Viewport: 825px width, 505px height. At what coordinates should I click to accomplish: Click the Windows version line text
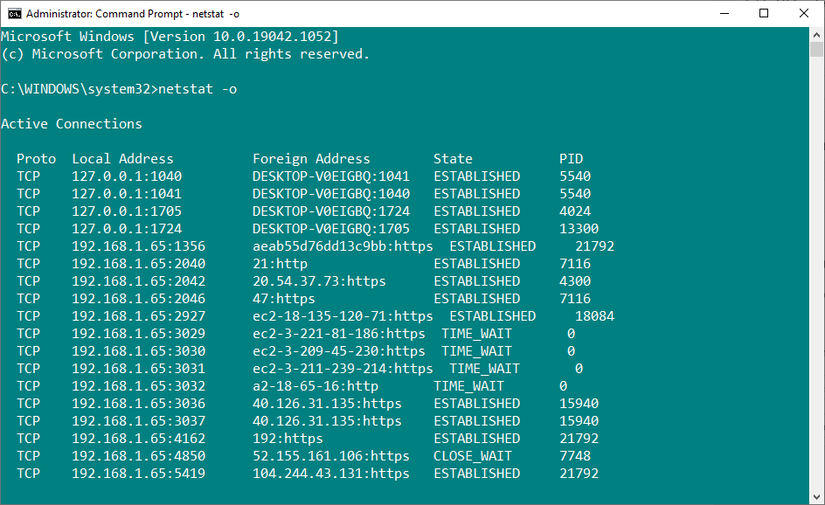[x=170, y=36]
